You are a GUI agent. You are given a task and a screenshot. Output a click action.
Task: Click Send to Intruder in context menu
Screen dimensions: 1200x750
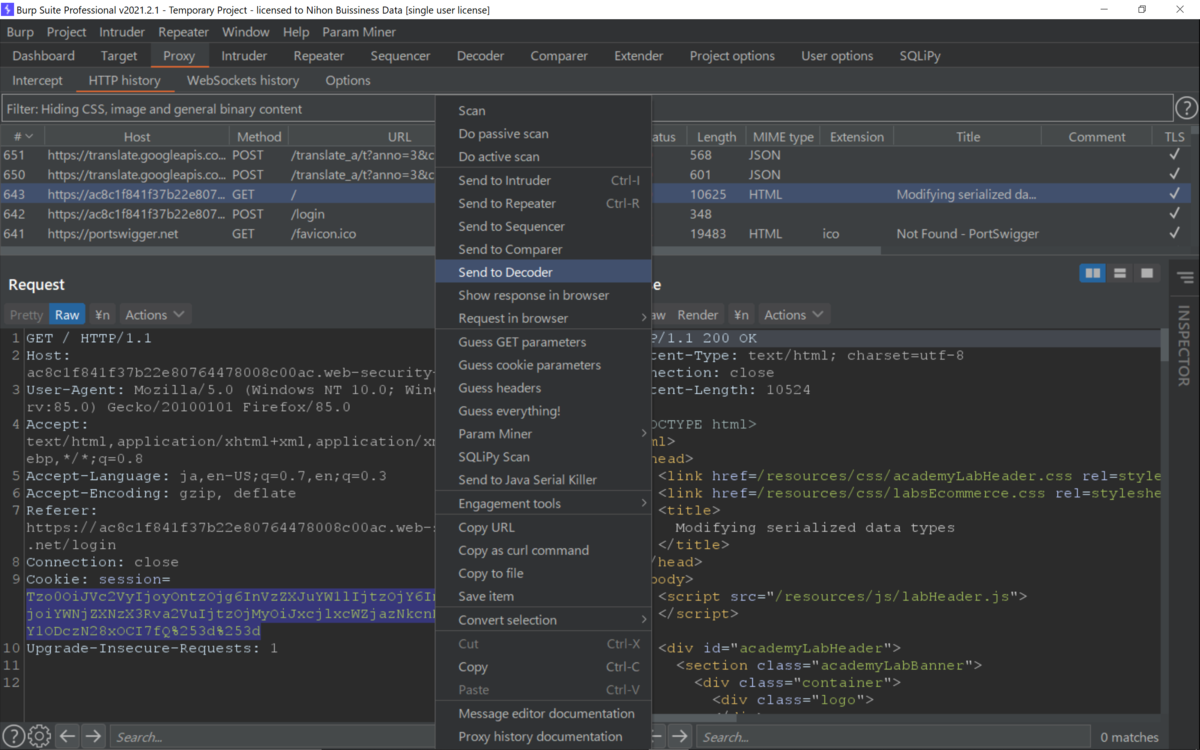(x=543, y=180)
